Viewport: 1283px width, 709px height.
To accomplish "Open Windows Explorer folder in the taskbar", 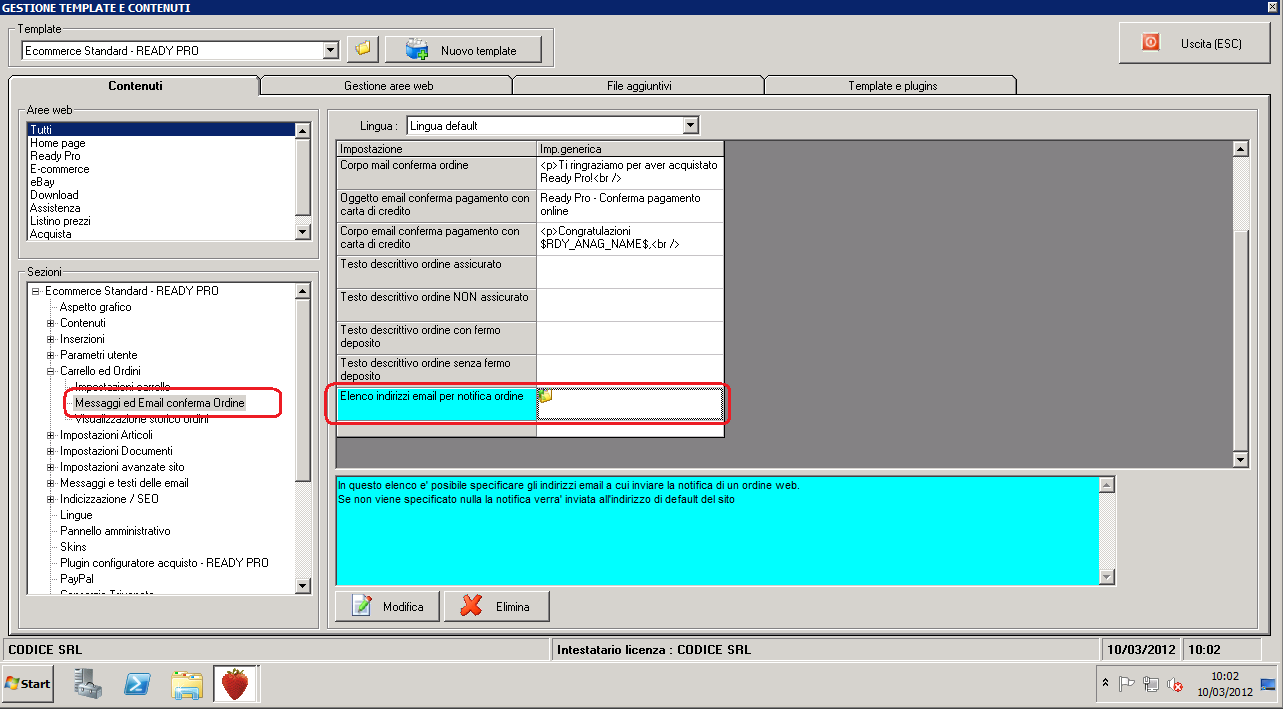I will click(x=187, y=684).
